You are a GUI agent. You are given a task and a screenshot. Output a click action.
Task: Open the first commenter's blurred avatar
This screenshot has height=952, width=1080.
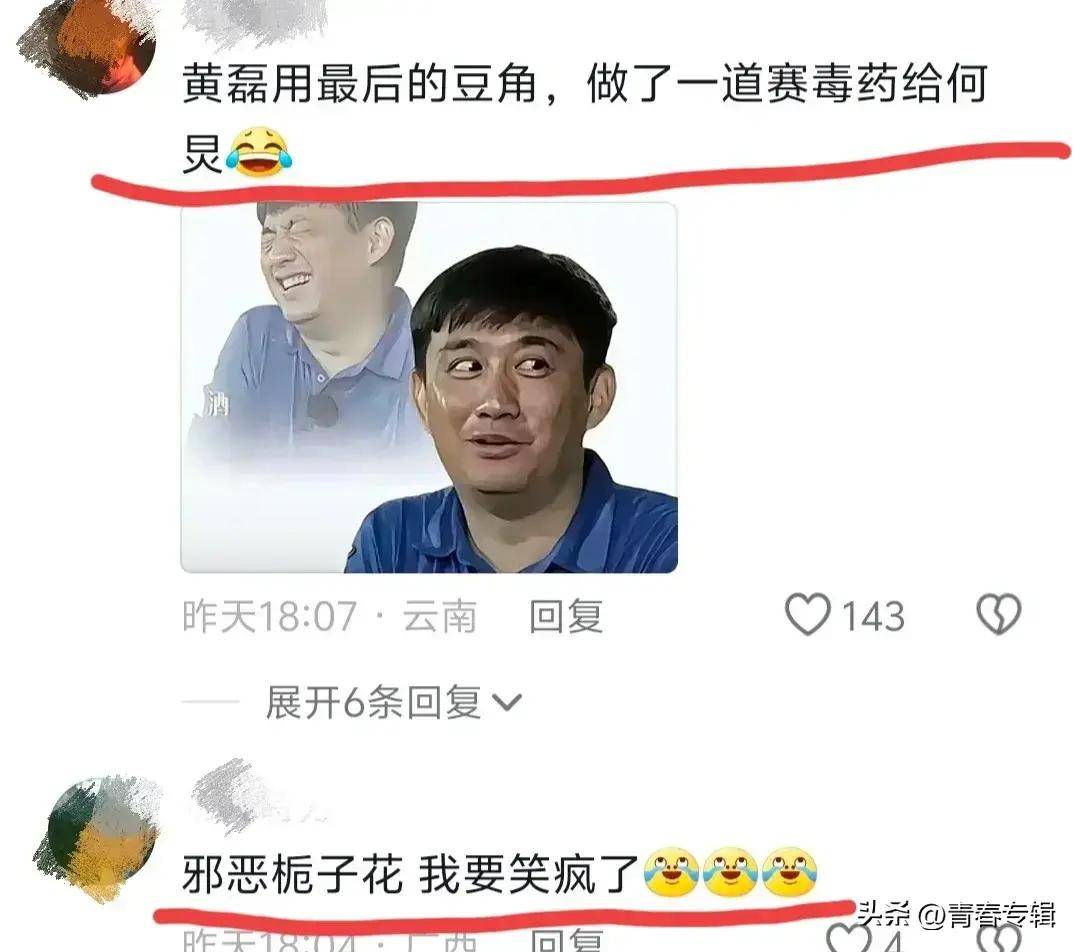pyautogui.click(x=90, y=47)
